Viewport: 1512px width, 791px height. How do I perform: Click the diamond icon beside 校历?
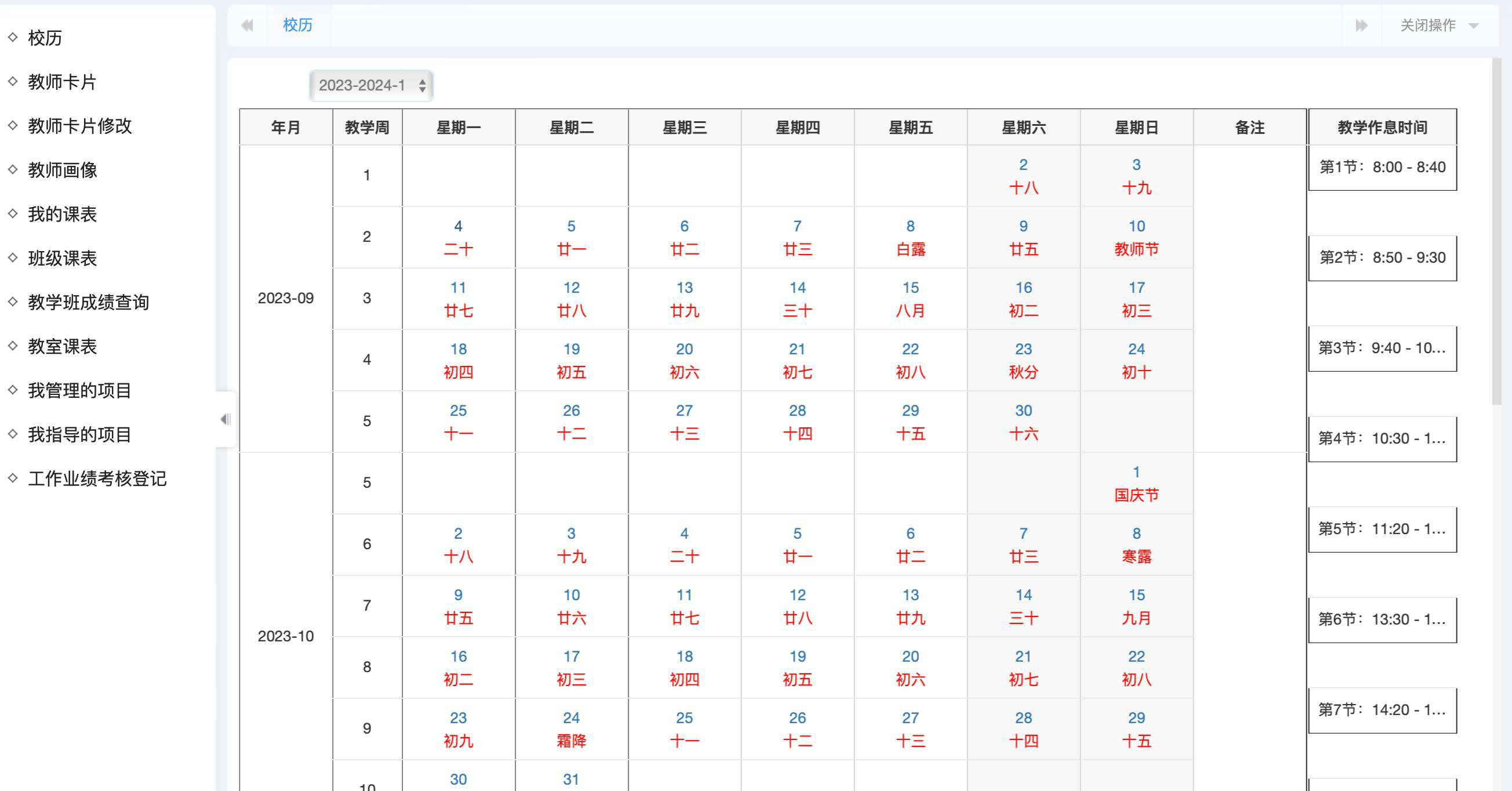tap(13, 37)
